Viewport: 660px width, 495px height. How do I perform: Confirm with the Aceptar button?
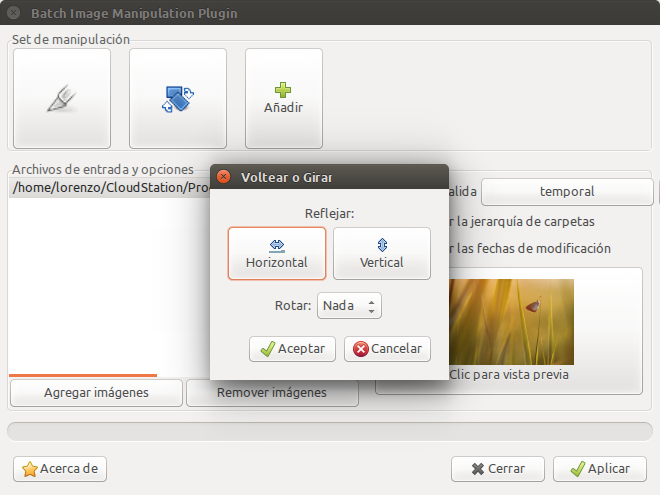click(292, 349)
